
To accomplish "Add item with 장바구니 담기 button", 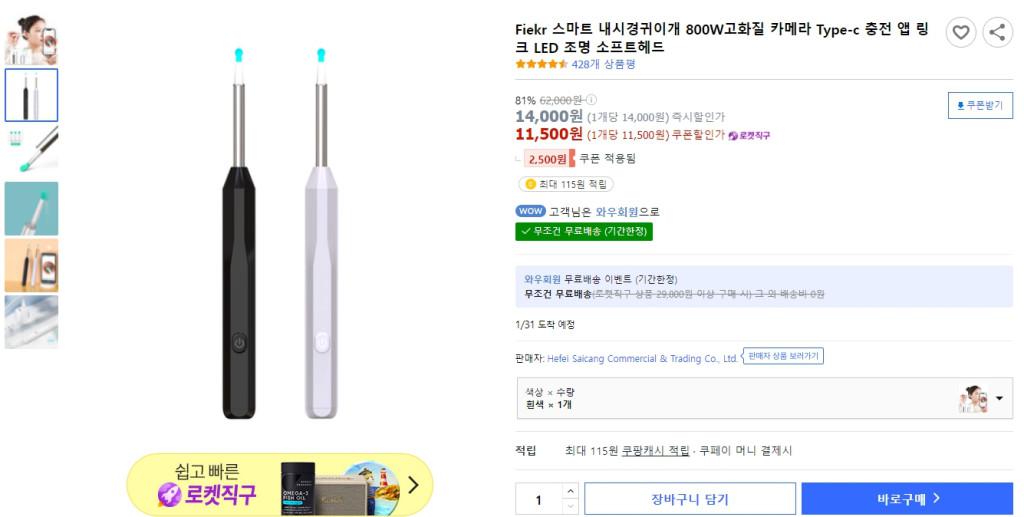I will click(690, 499).
